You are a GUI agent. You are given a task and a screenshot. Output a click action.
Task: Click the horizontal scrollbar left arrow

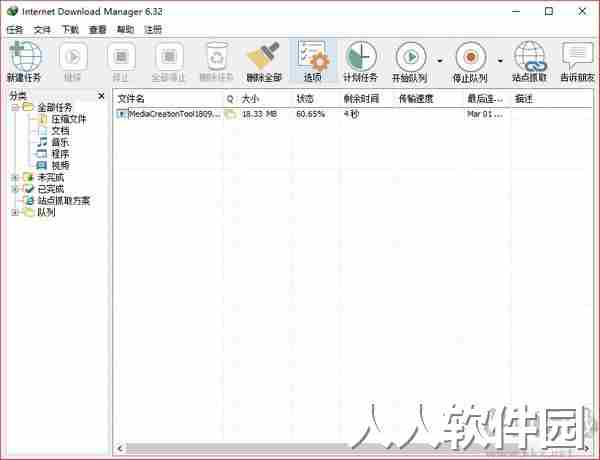pos(120,448)
